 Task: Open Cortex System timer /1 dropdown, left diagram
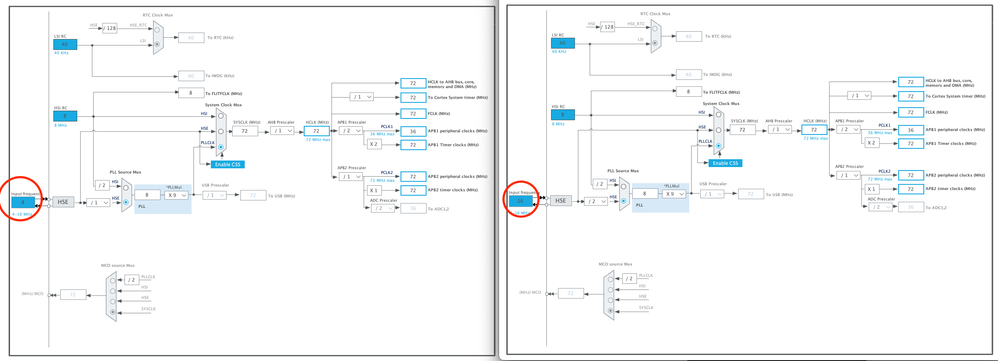coord(362,97)
